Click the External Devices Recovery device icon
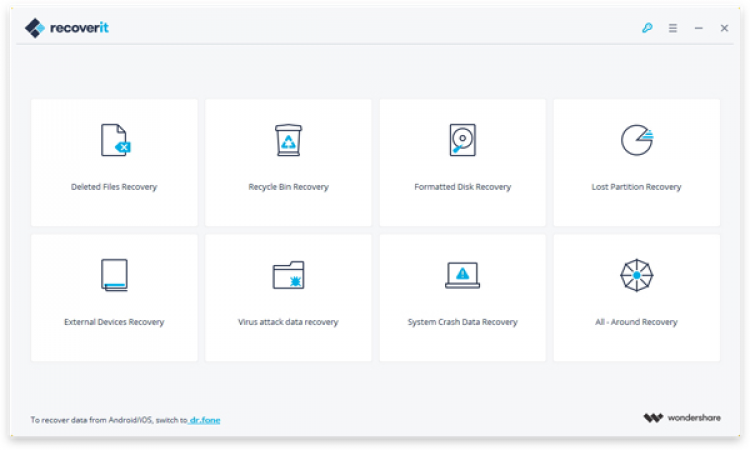750x450 pixels. coord(114,275)
